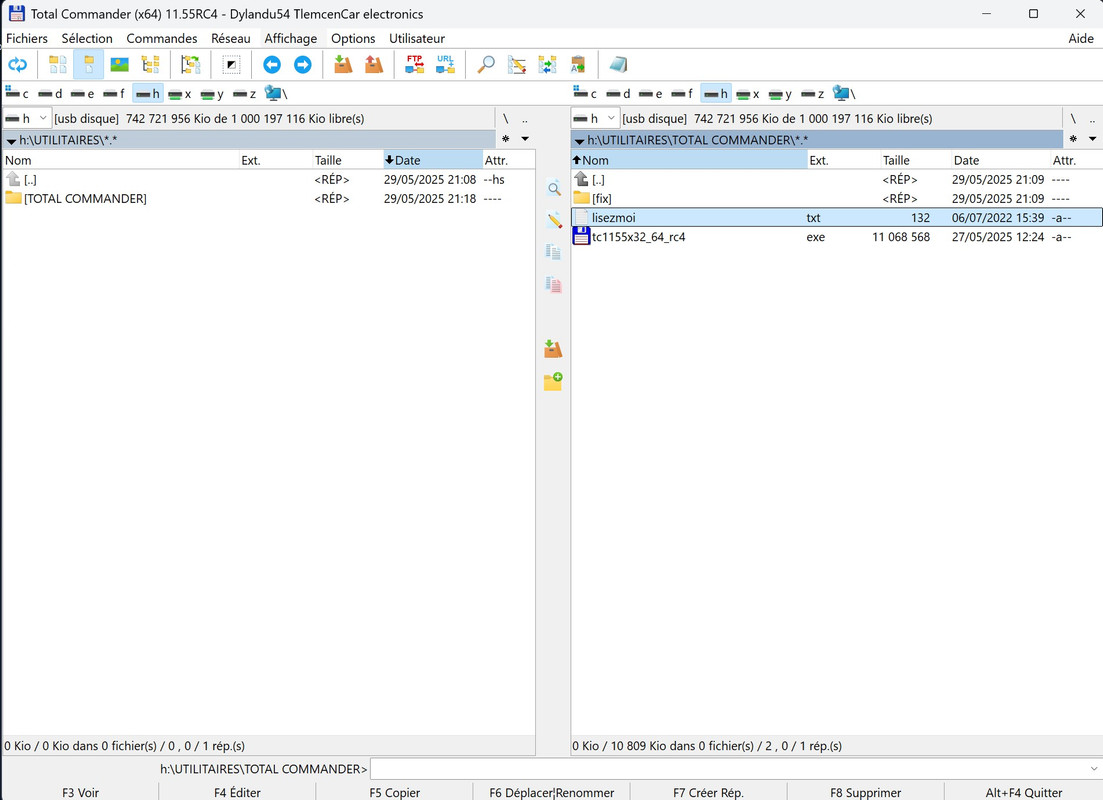Open the notepad icon in the toolbar
This screenshot has width=1103, height=800.
tap(618, 65)
